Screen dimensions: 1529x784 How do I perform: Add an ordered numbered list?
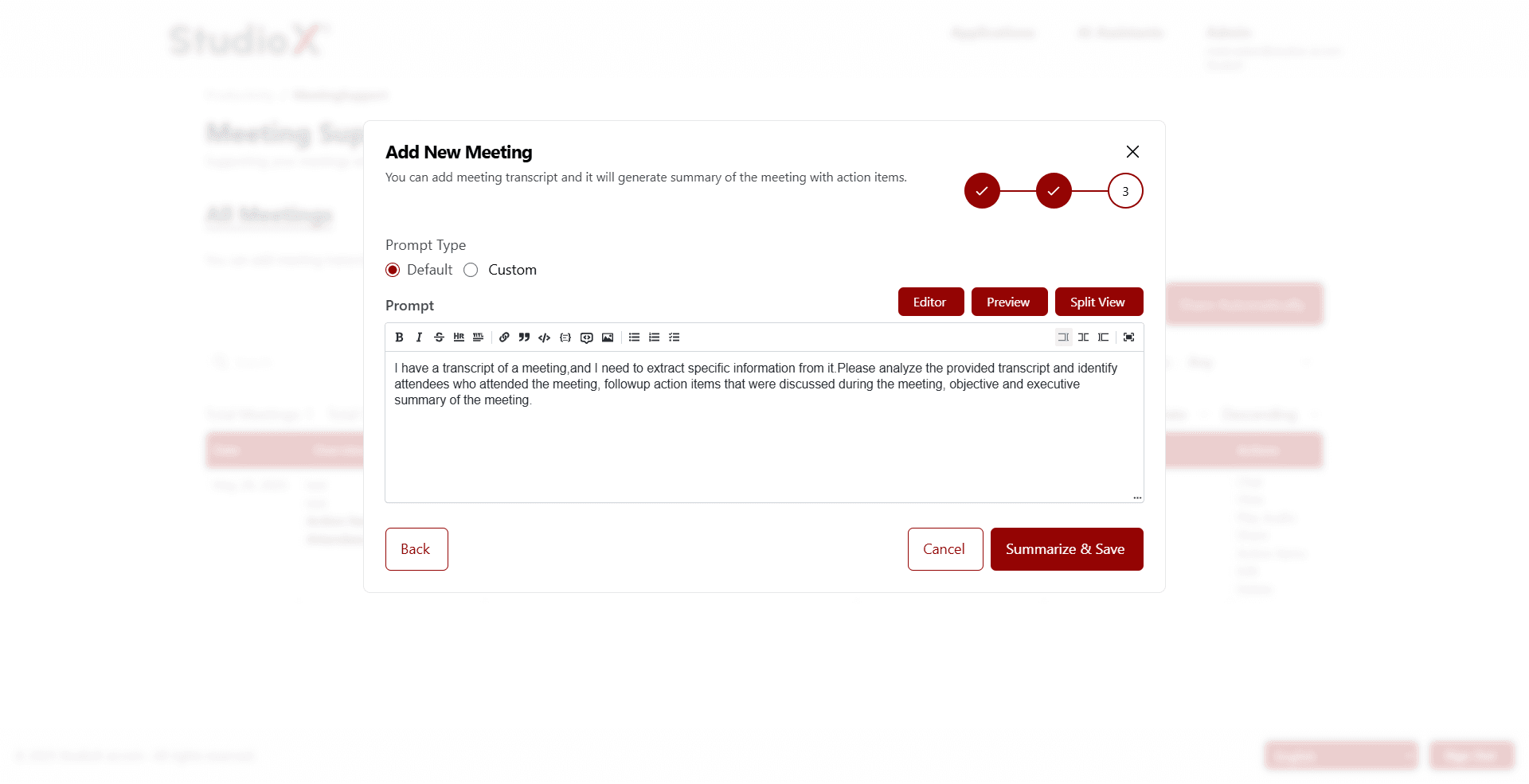pyautogui.click(x=654, y=337)
